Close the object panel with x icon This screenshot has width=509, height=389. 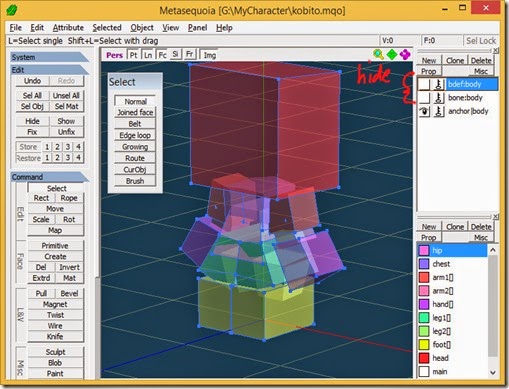(496, 50)
